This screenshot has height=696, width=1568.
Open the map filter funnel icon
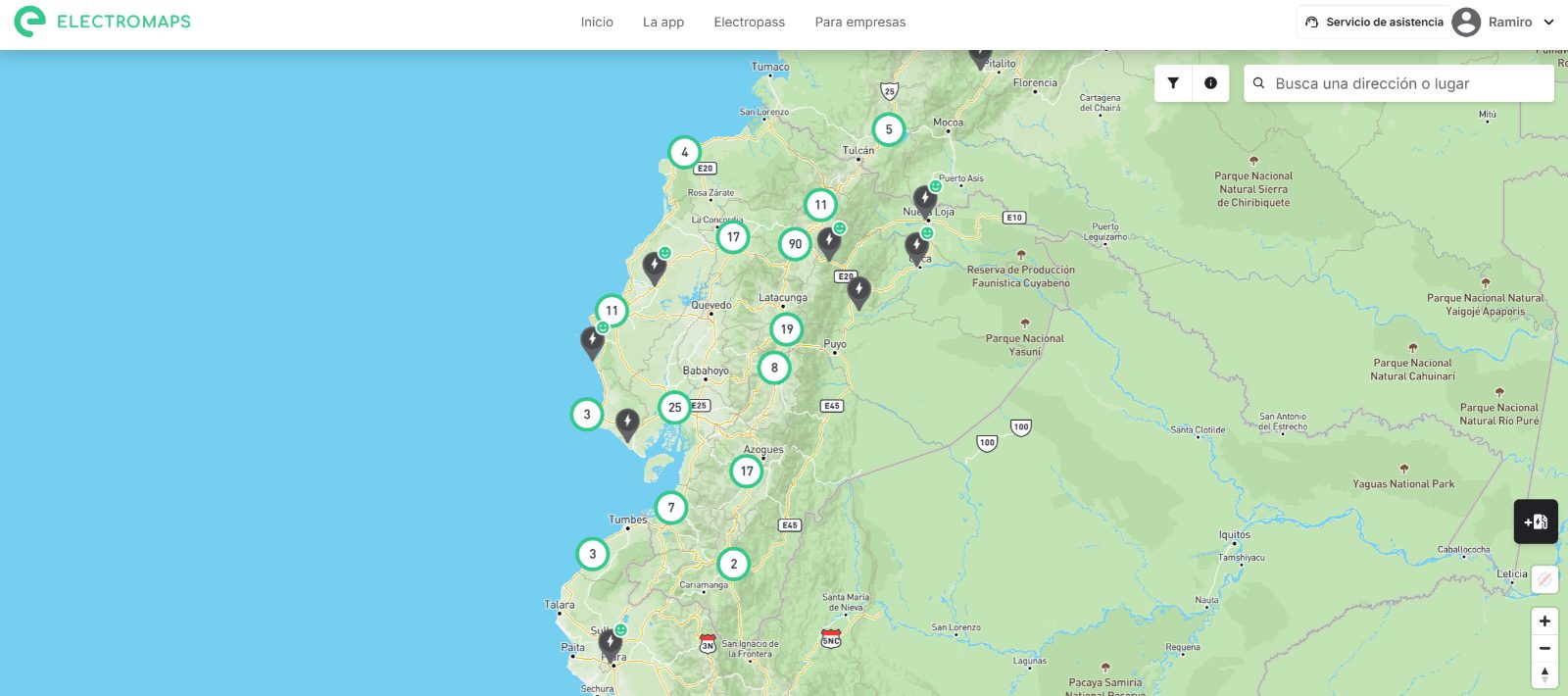pos(1173,83)
